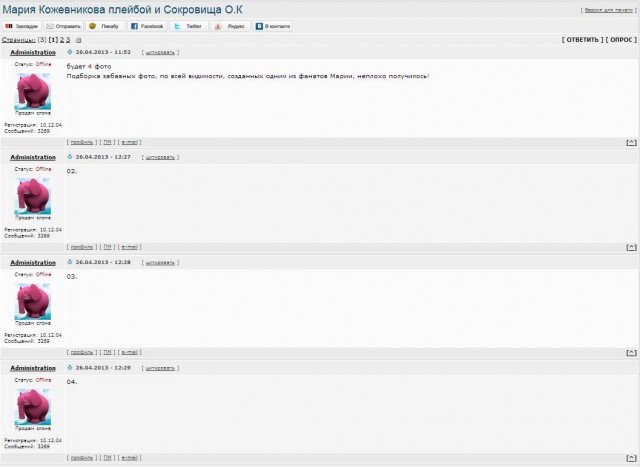The height and width of the screenshot is (467, 640).
Task: Go to page 3 of the thread
Action: (67, 39)
